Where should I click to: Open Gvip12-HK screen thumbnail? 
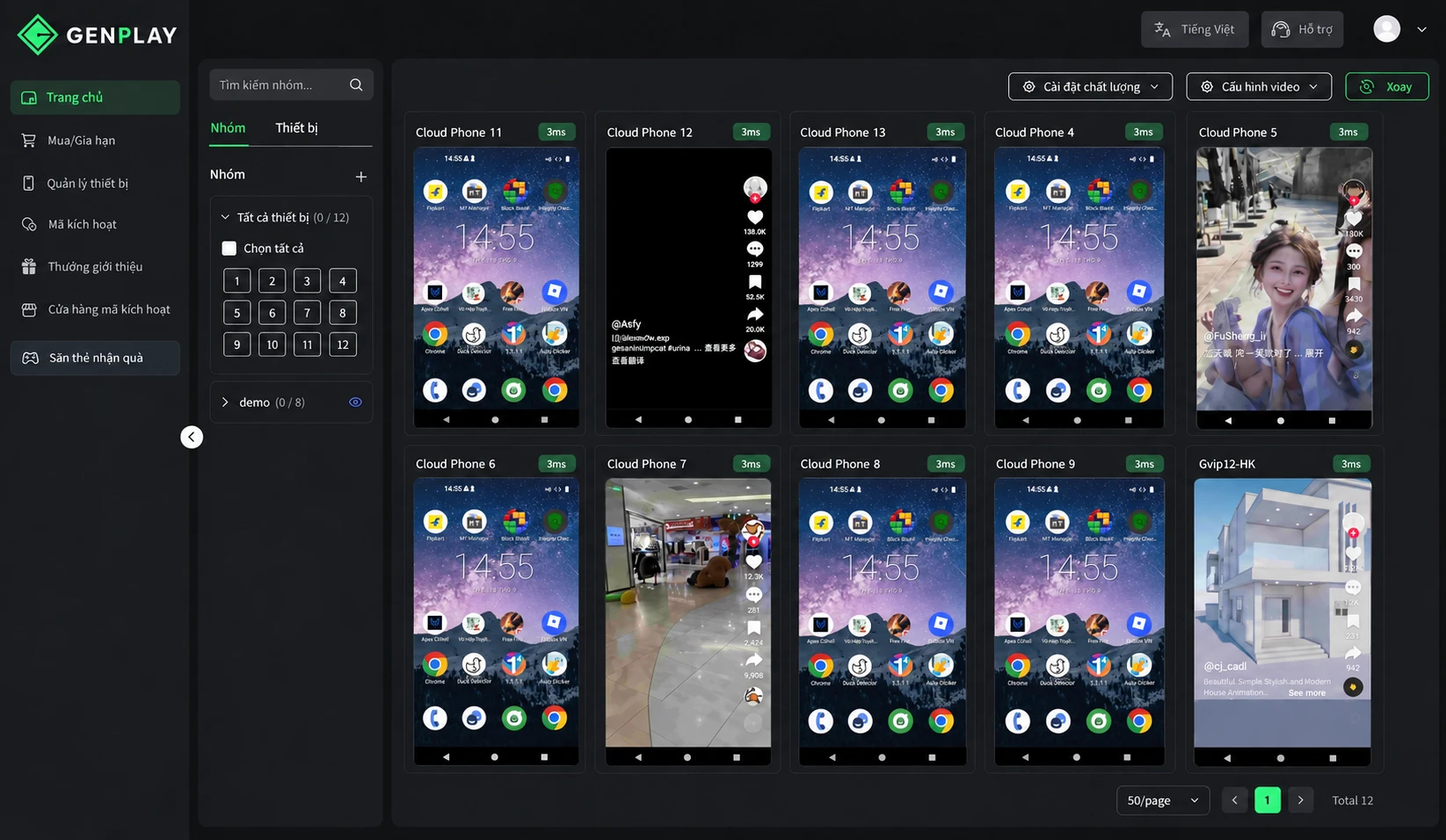tap(1283, 623)
